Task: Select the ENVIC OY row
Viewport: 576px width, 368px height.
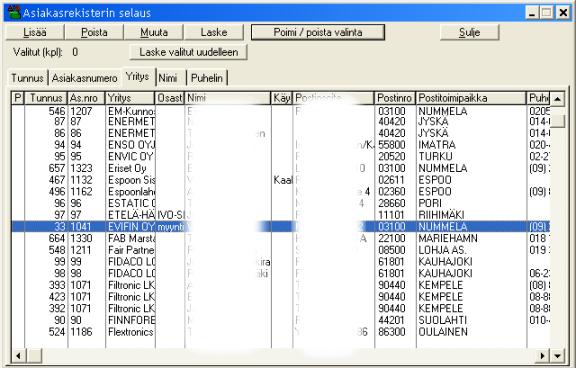Action: click(x=281, y=156)
